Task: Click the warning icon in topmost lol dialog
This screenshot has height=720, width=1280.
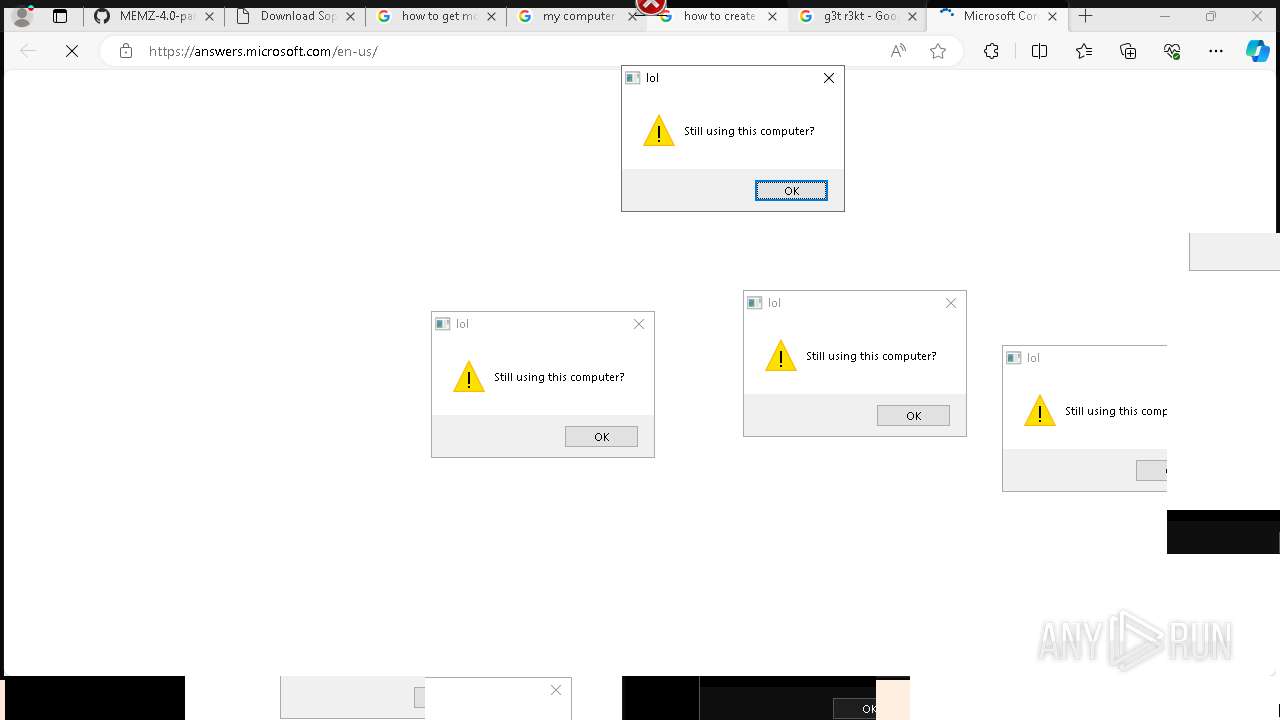Action: tap(659, 131)
